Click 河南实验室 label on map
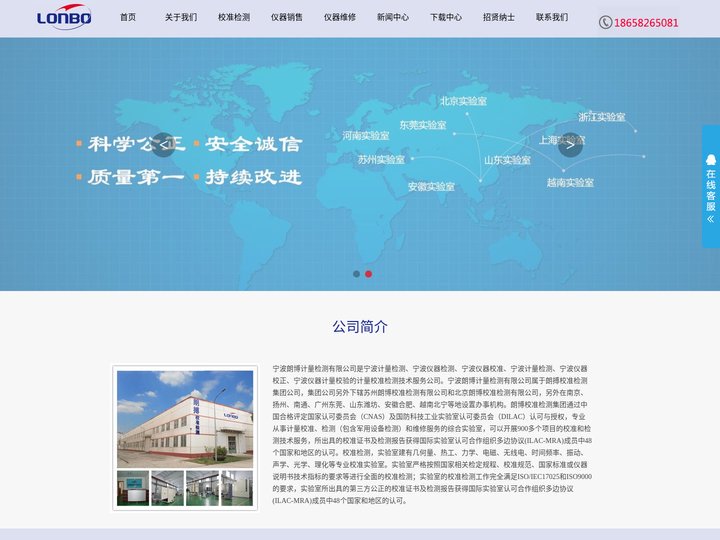 click(366, 135)
